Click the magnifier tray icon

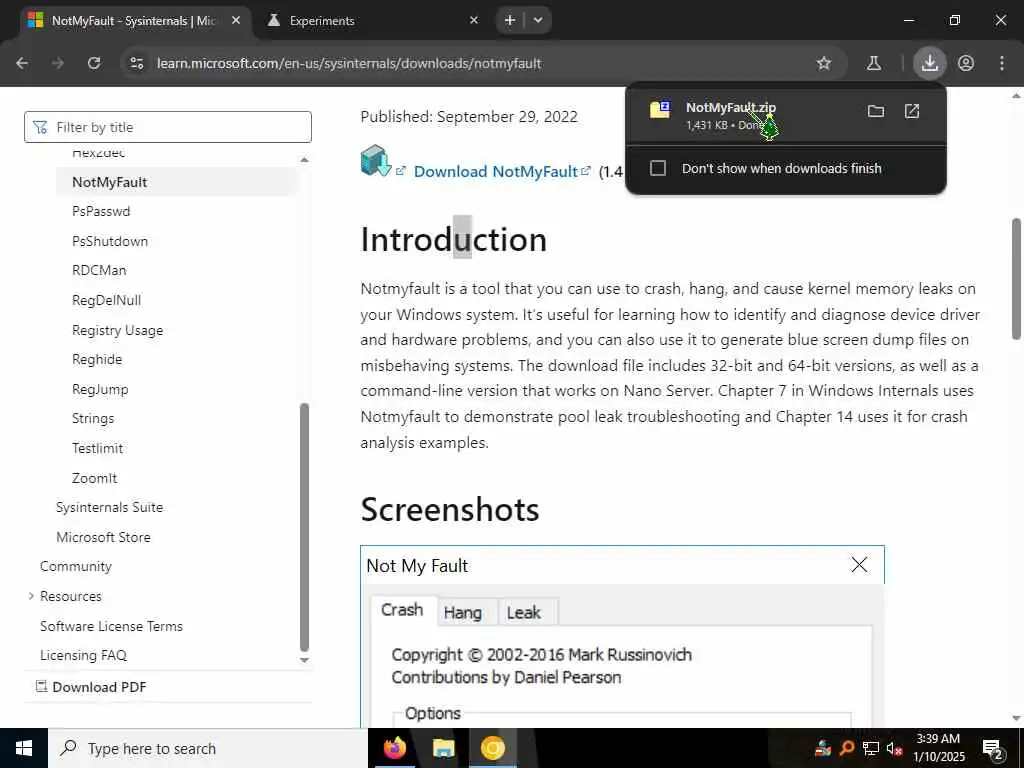point(847,748)
